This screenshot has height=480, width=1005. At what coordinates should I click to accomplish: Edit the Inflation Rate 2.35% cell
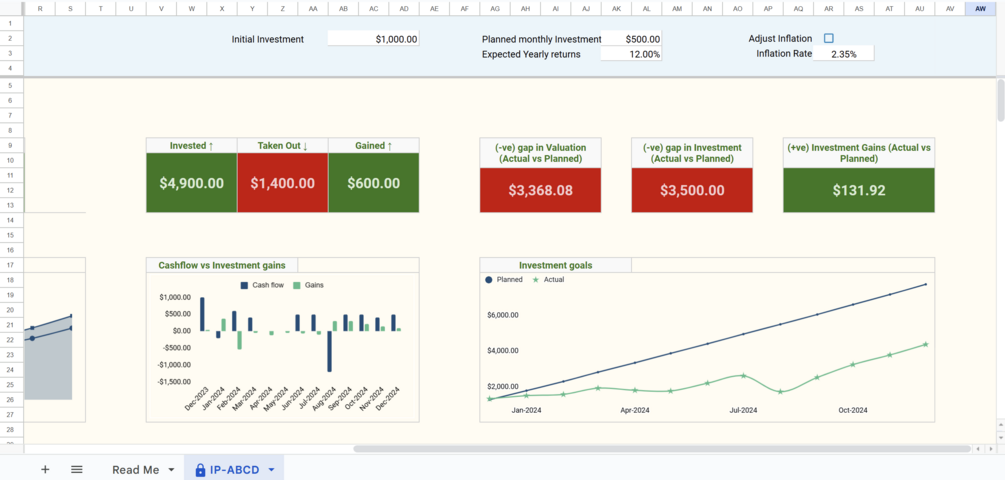843,54
